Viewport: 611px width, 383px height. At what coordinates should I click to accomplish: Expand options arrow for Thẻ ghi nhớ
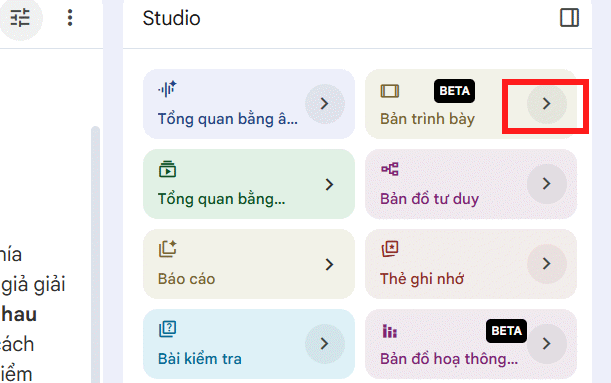pyautogui.click(x=547, y=264)
